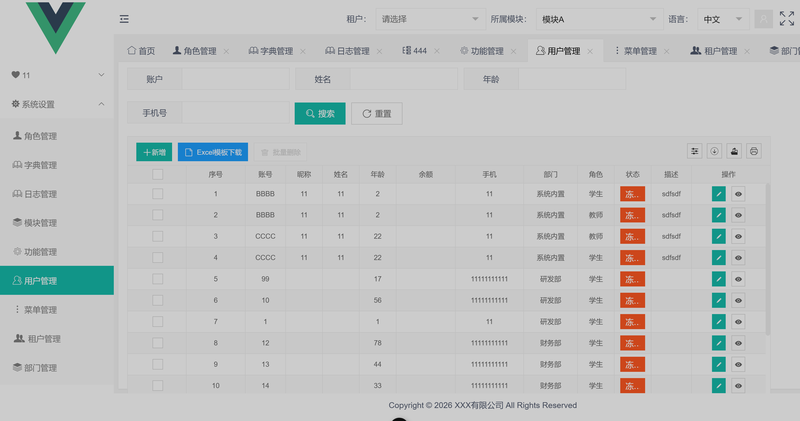Edit row 8 account 12 with the pencil

[x=718, y=343]
